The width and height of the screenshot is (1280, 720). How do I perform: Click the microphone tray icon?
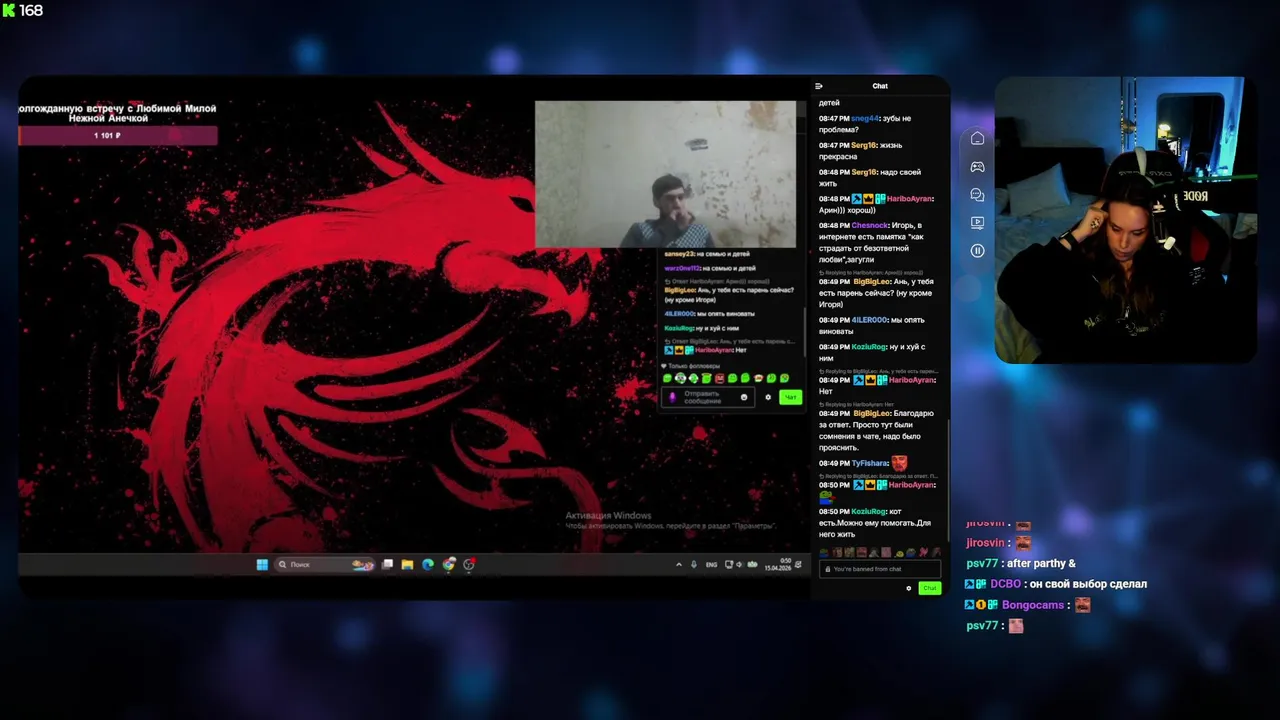coord(694,564)
